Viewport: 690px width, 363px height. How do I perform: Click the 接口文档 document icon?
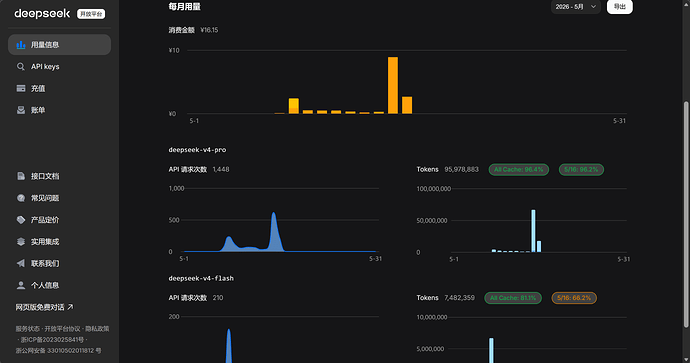click(x=21, y=176)
